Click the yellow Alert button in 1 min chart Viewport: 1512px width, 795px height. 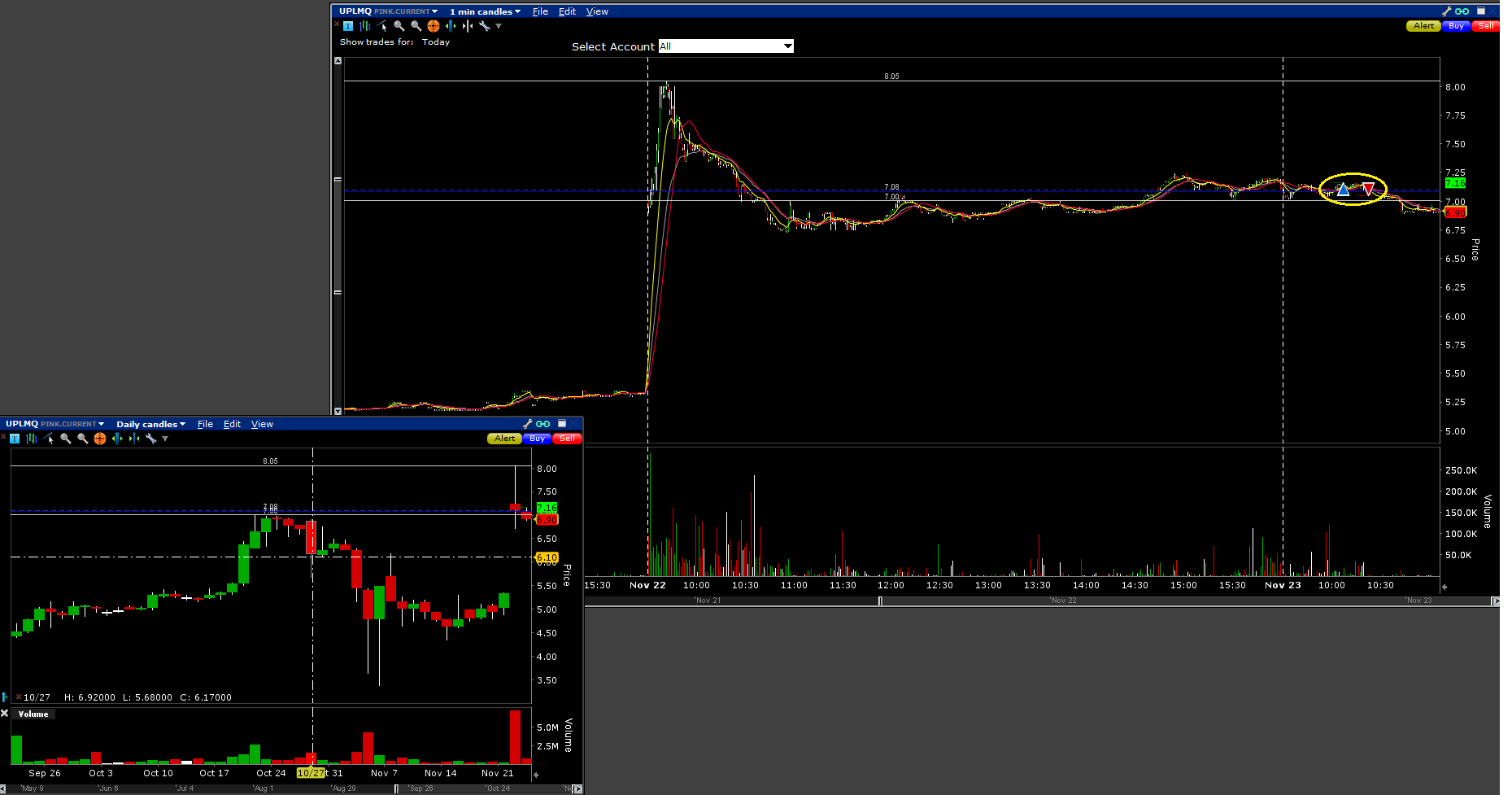tap(1423, 26)
